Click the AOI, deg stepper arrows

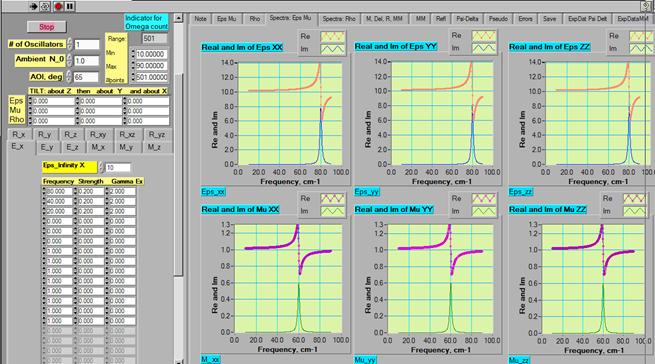(x=69, y=77)
